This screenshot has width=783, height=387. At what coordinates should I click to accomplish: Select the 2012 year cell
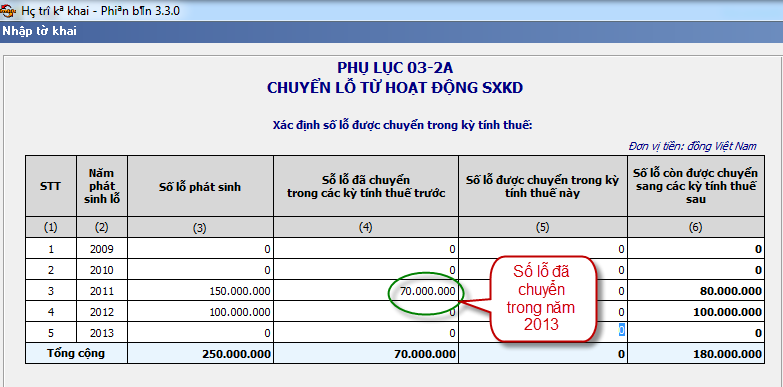click(x=101, y=312)
